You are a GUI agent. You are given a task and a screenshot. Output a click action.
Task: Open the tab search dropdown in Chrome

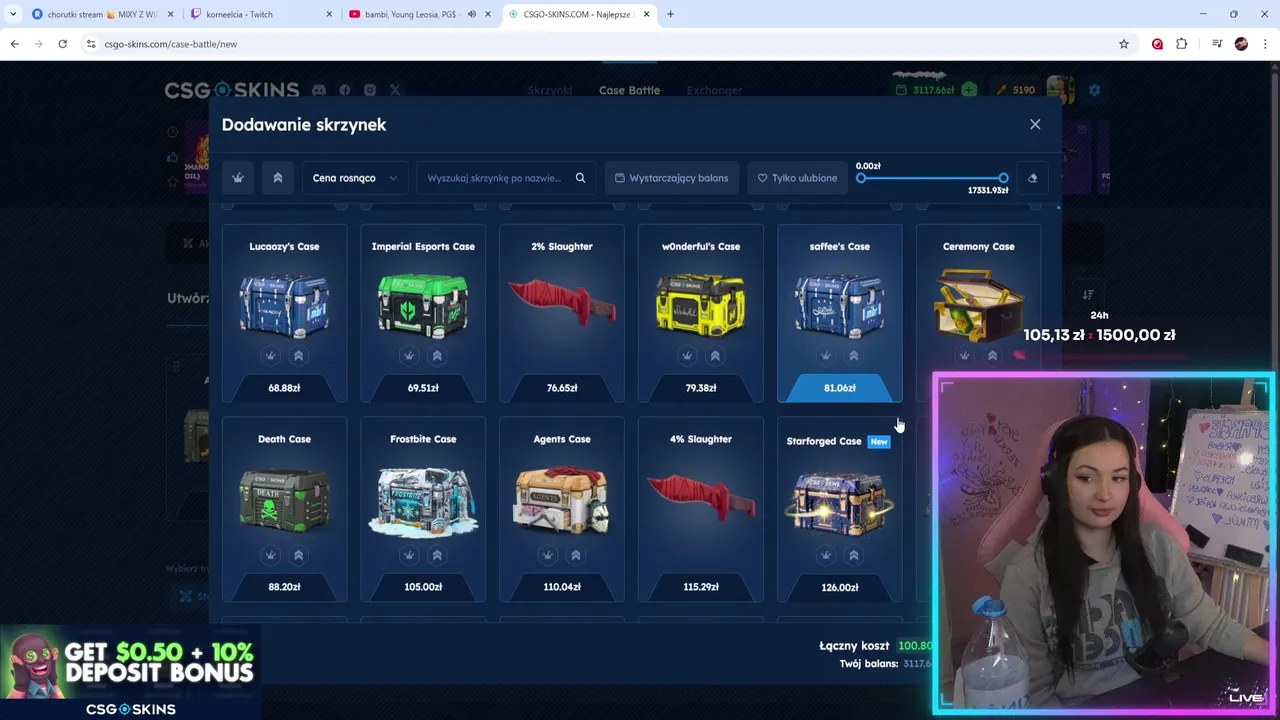pos(13,14)
